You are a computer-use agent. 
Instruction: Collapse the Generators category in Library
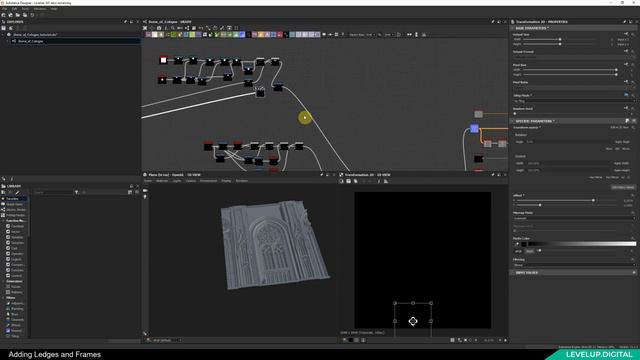click(x=3, y=281)
